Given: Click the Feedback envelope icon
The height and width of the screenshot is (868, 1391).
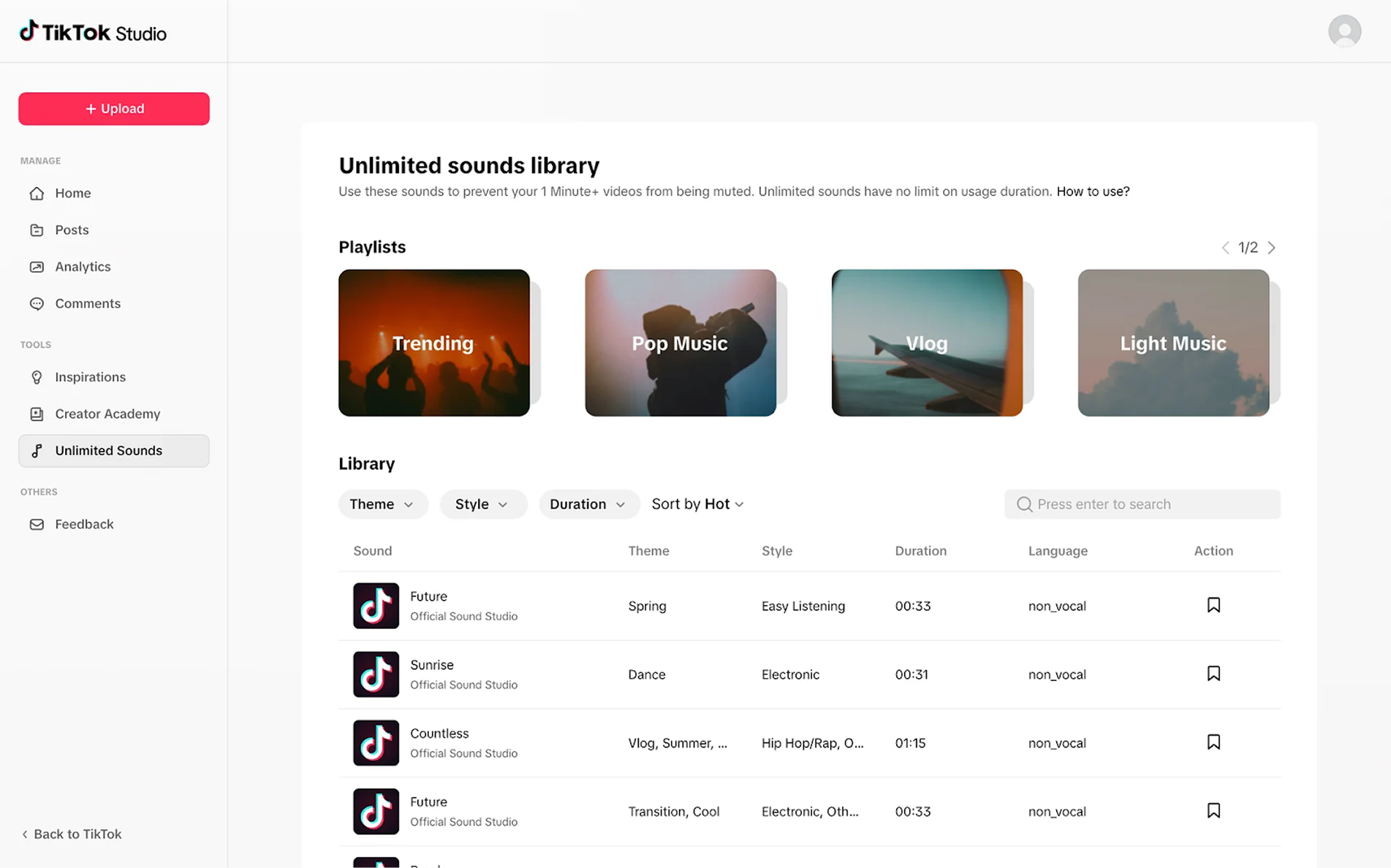Looking at the screenshot, I should 37,524.
